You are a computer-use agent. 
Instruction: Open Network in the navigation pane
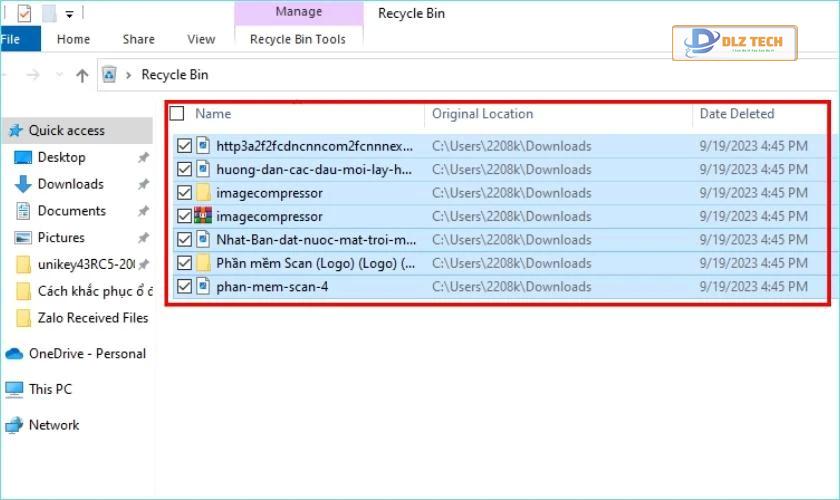click(x=54, y=425)
